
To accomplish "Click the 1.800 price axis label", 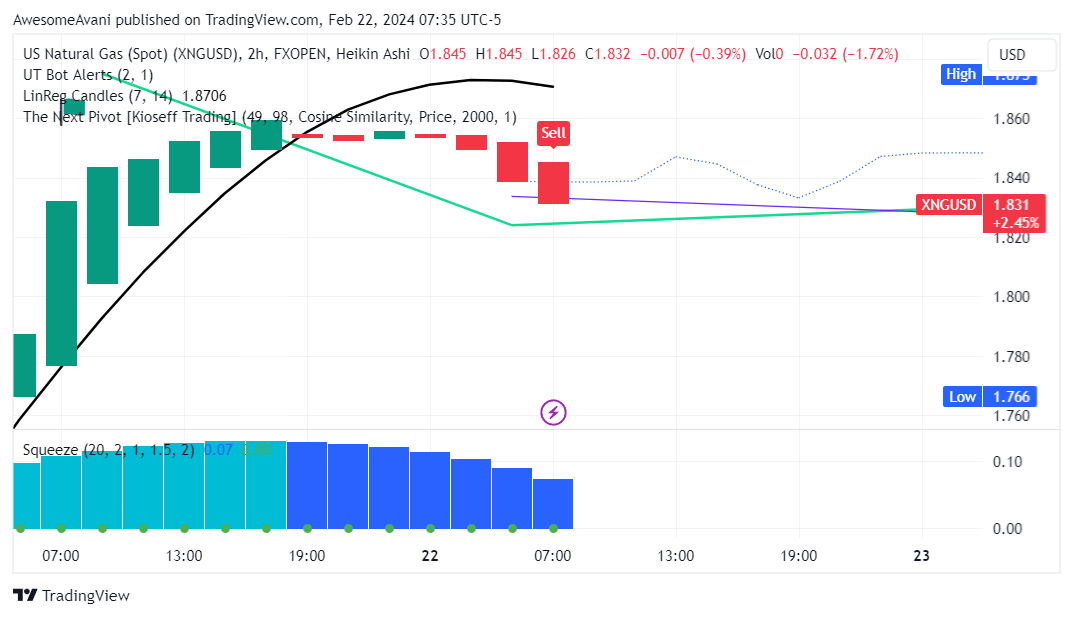I will point(1011,297).
